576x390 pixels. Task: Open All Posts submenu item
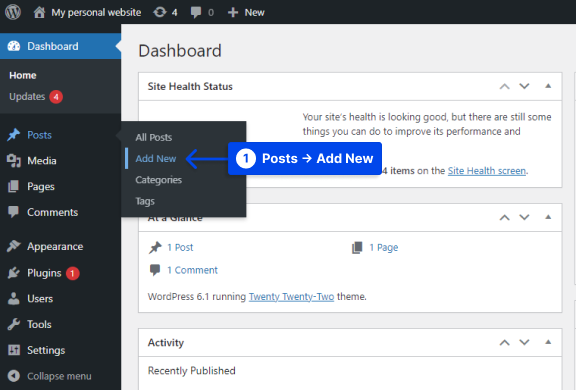click(x=154, y=137)
